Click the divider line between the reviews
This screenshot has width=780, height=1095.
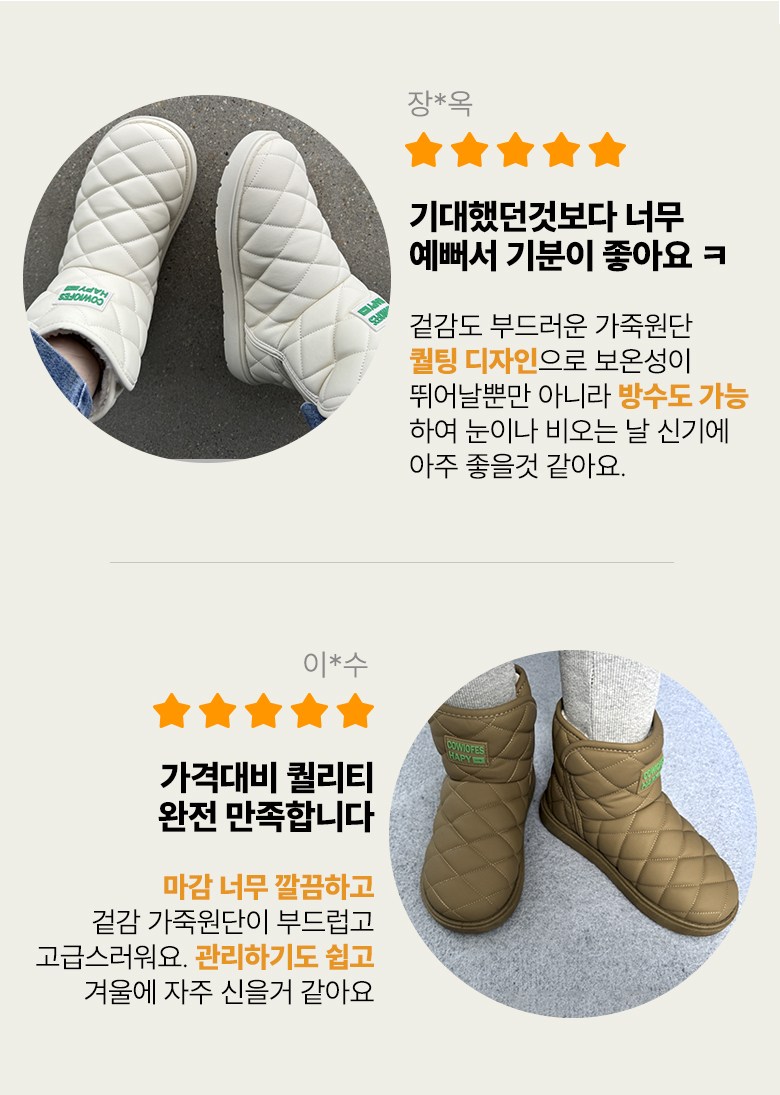[392, 562]
